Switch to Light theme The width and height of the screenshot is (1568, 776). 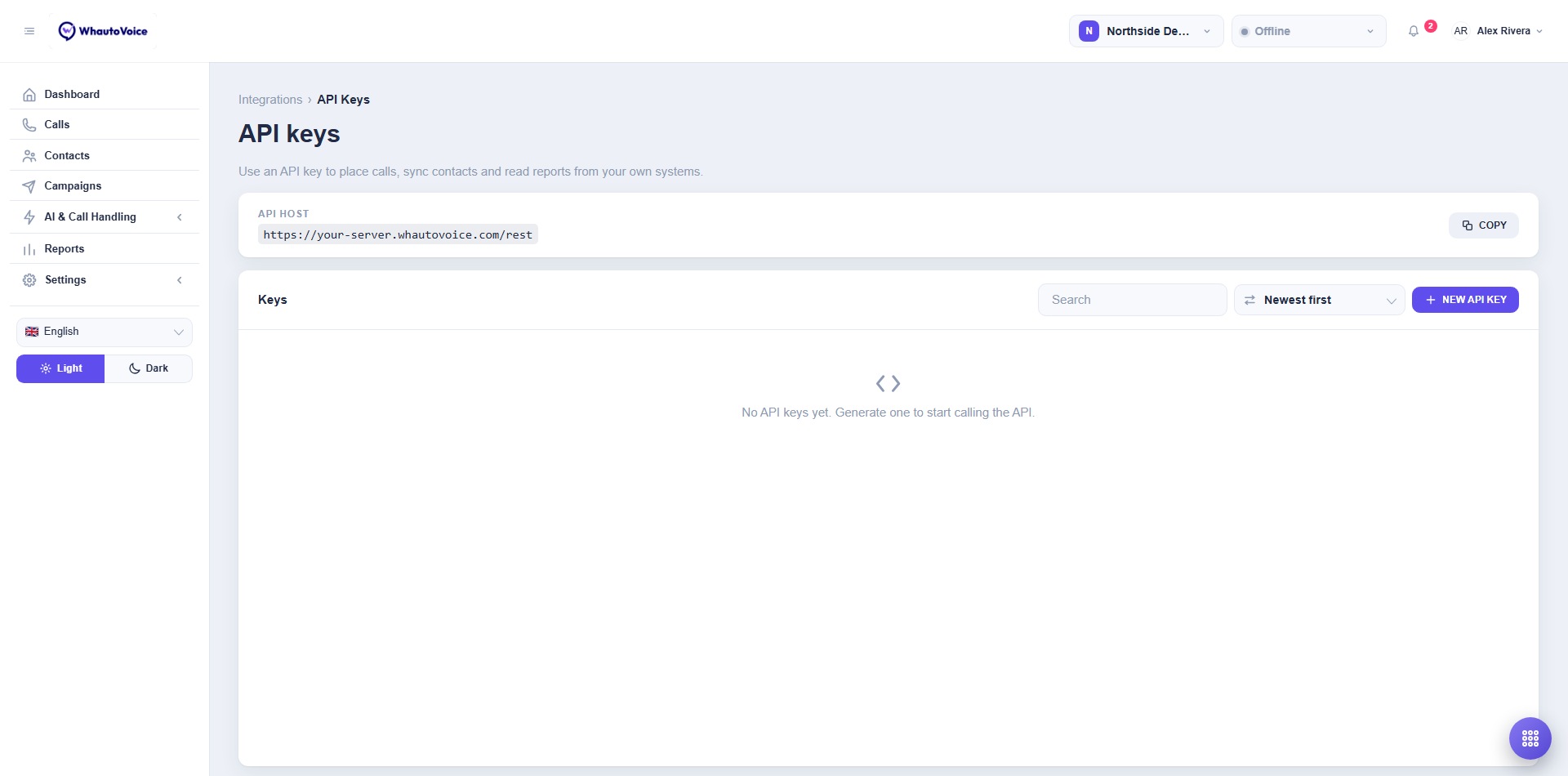coord(60,368)
